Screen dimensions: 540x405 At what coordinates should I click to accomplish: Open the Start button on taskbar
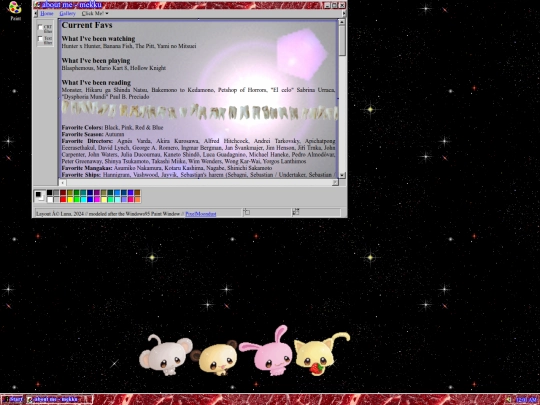tap(13, 399)
